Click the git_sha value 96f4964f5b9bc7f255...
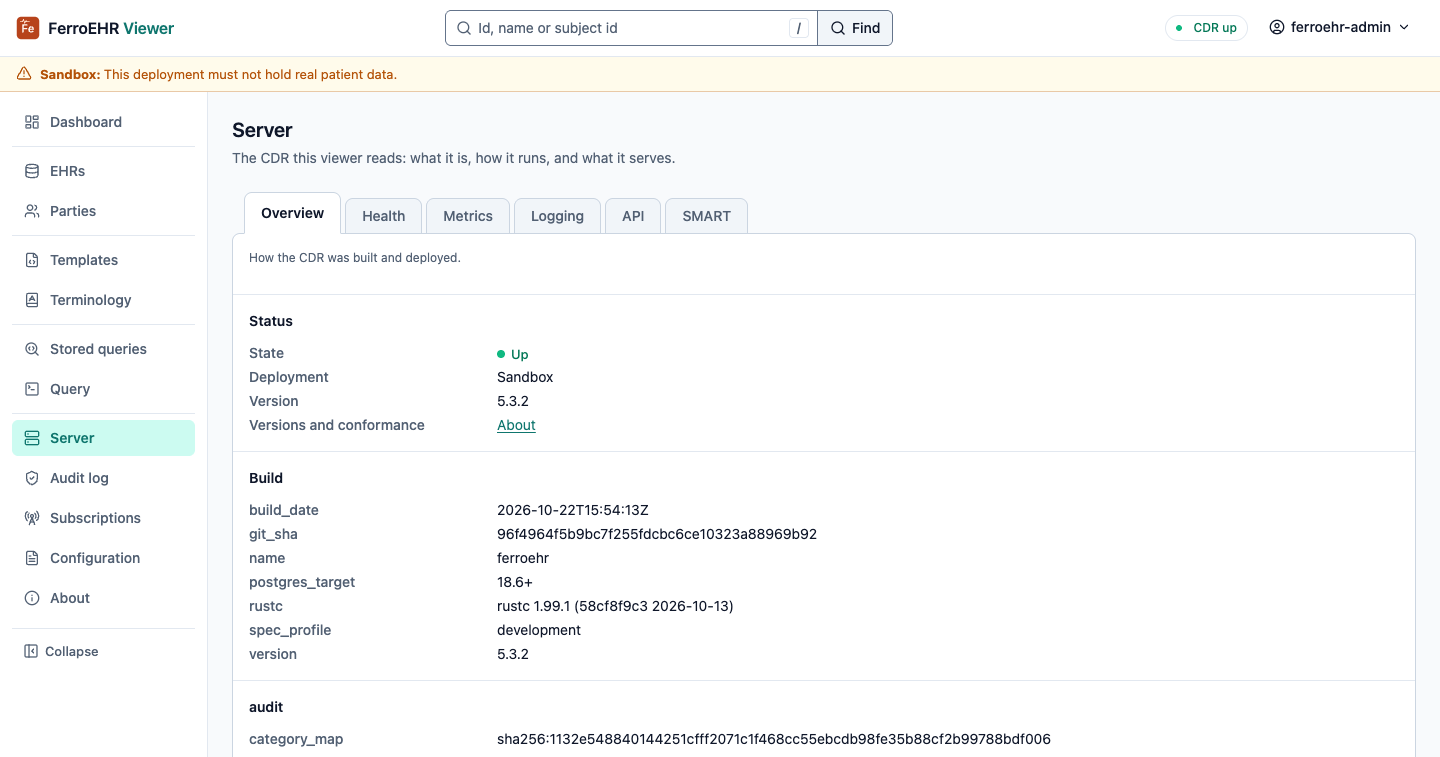This screenshot has width=1440, height=757. coord(657,534)
